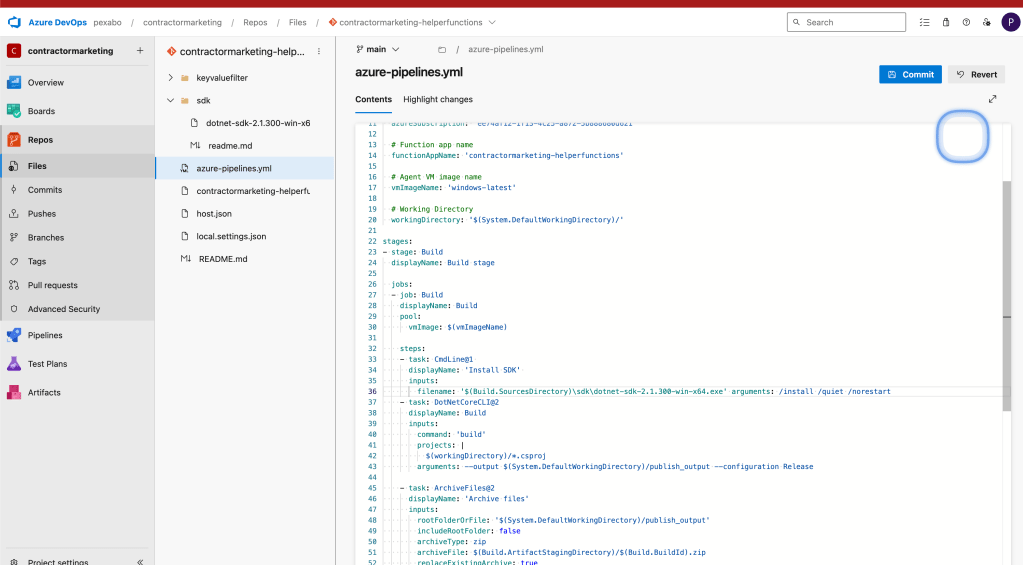Open Advanced Security in Repos submenu
1023x565 pixels.
(x=78, y=309)
